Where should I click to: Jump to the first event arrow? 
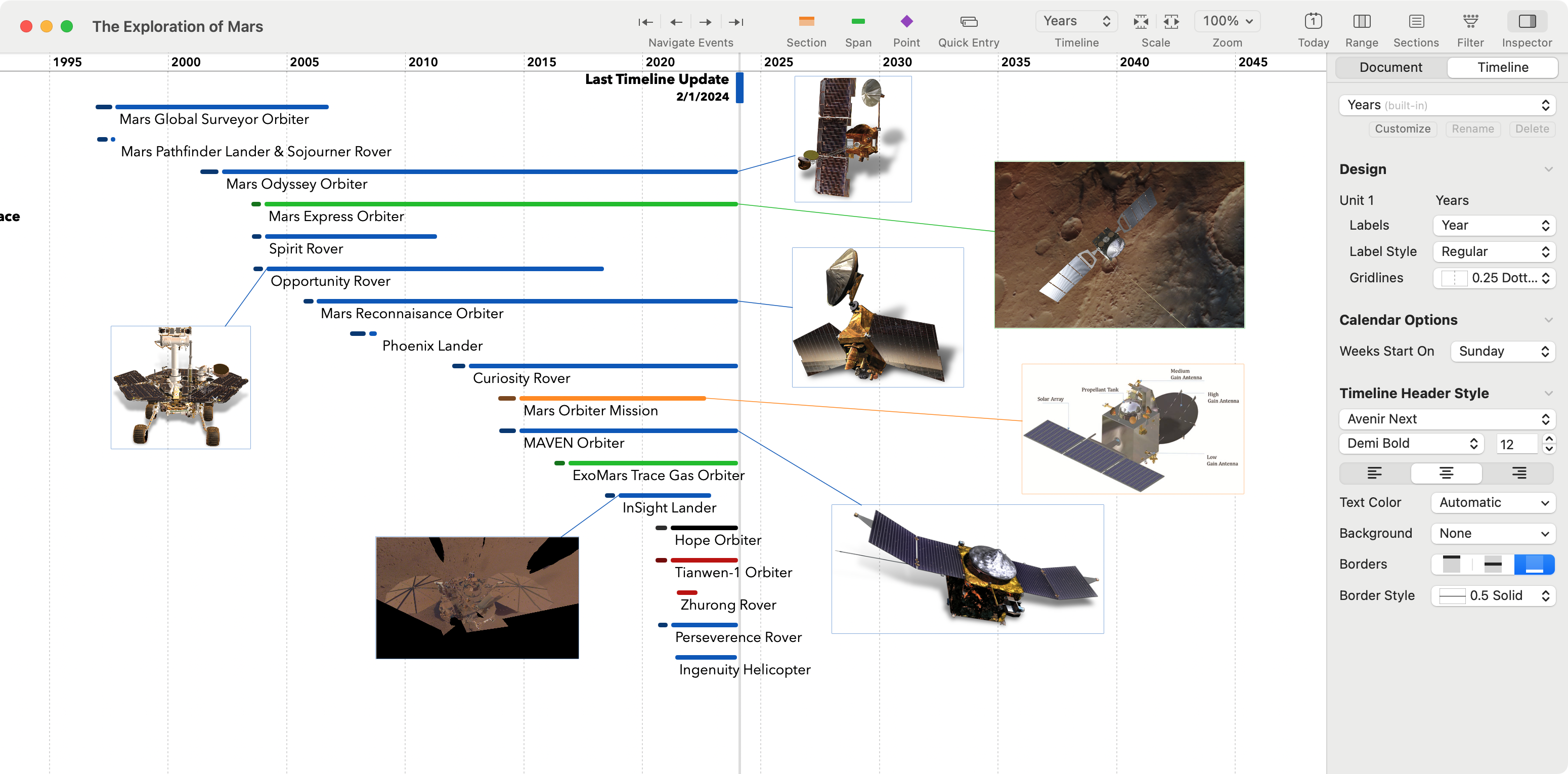point(645,22)
